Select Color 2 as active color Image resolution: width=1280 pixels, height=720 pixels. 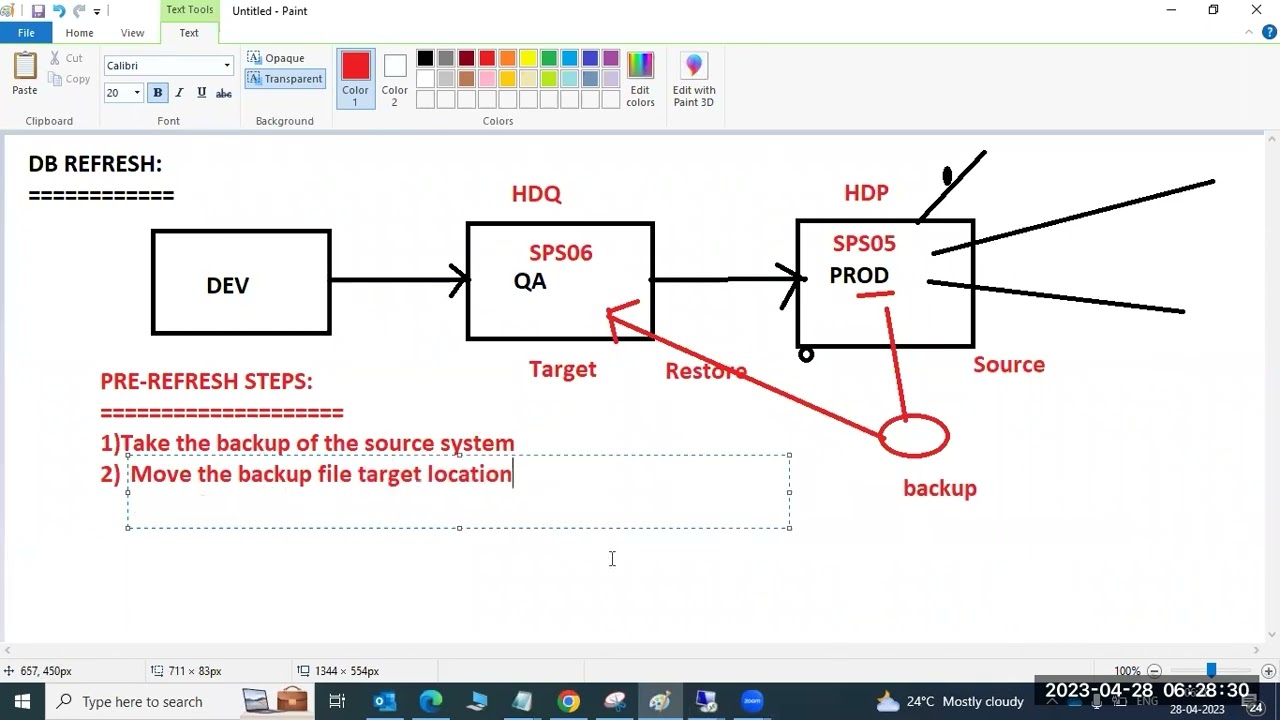[394, 79]
